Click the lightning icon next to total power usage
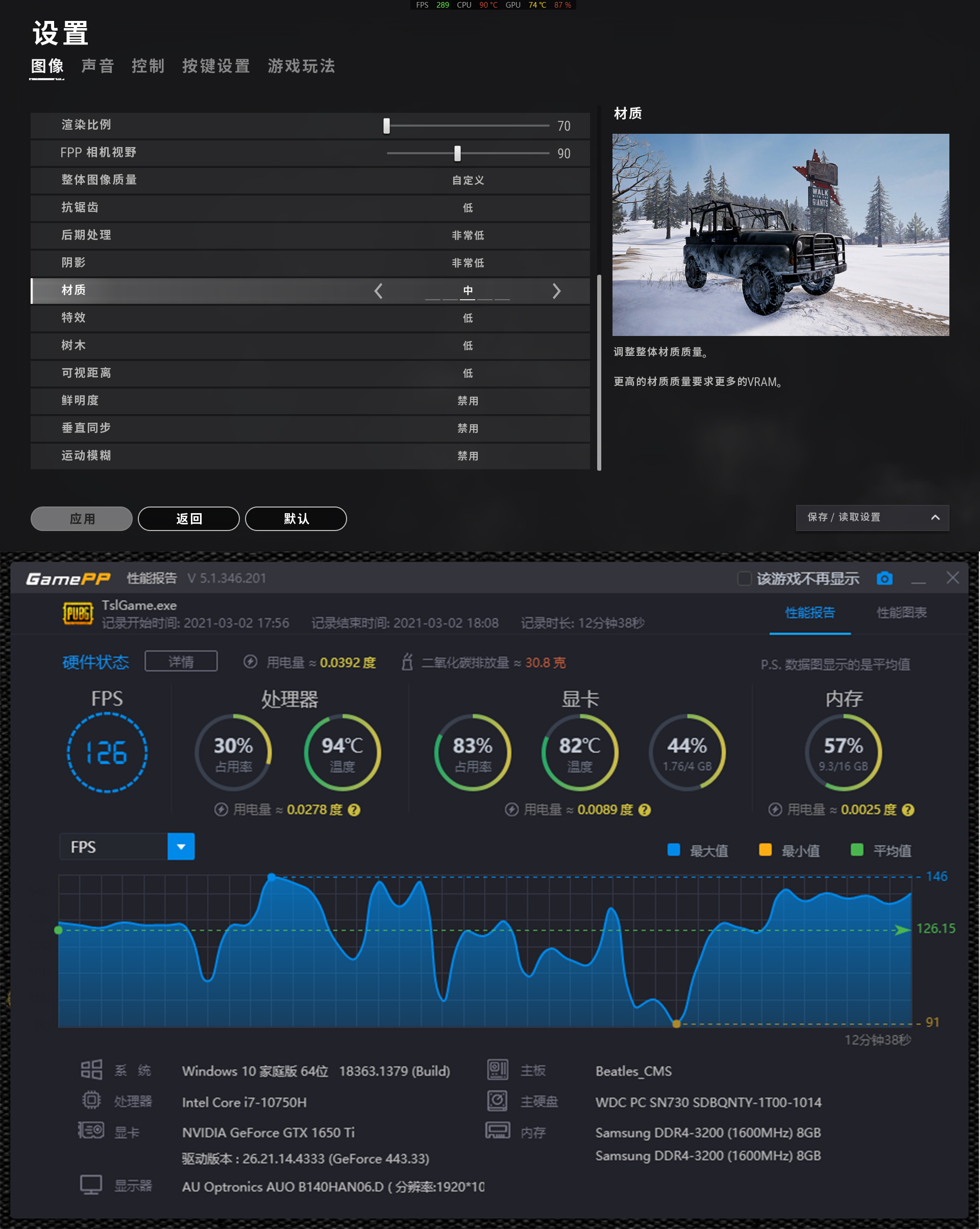This screenshot has height=1229, width=980. 250,662
